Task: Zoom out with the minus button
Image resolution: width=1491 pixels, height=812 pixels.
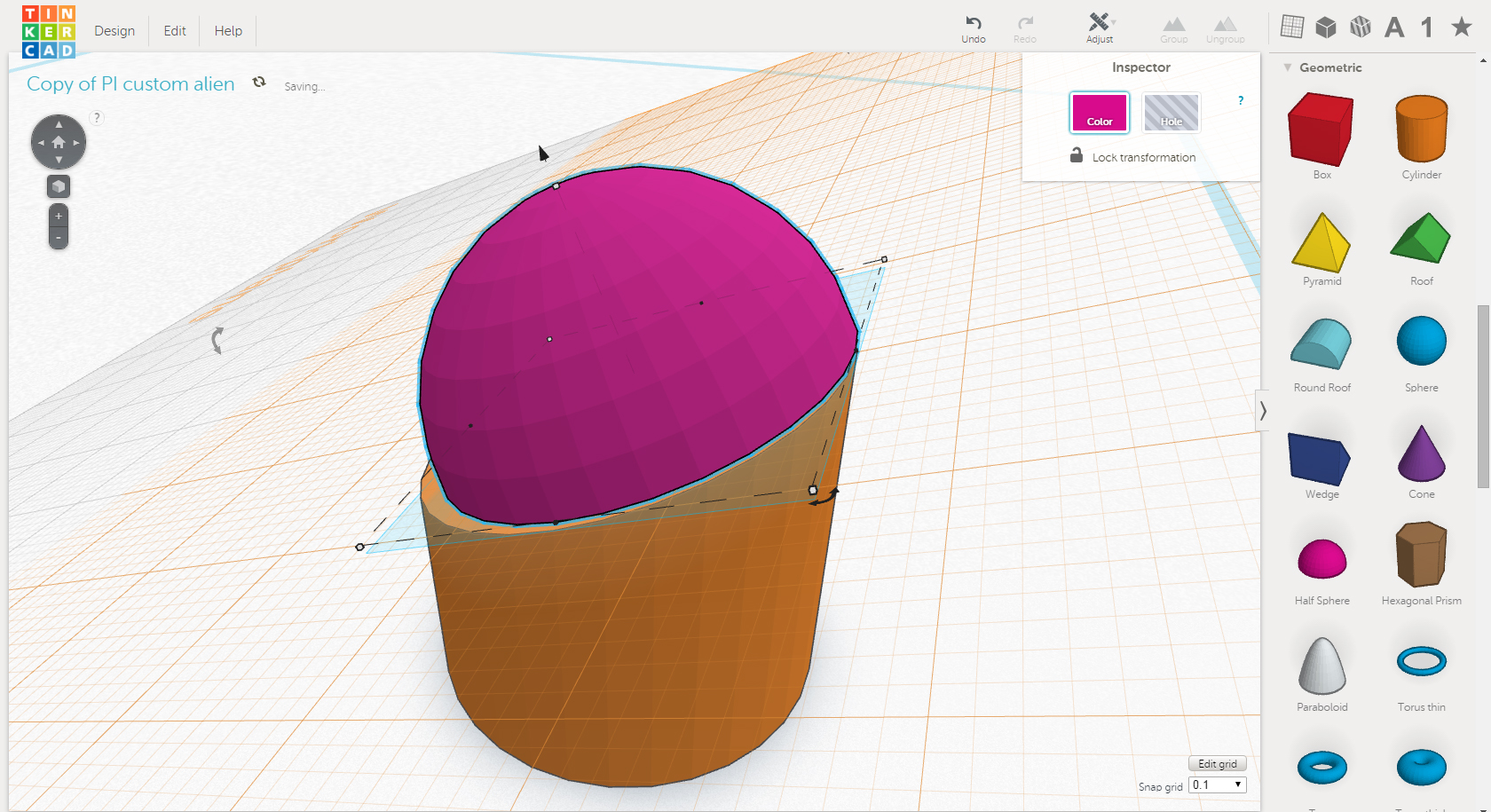Action: coord(59,238)
